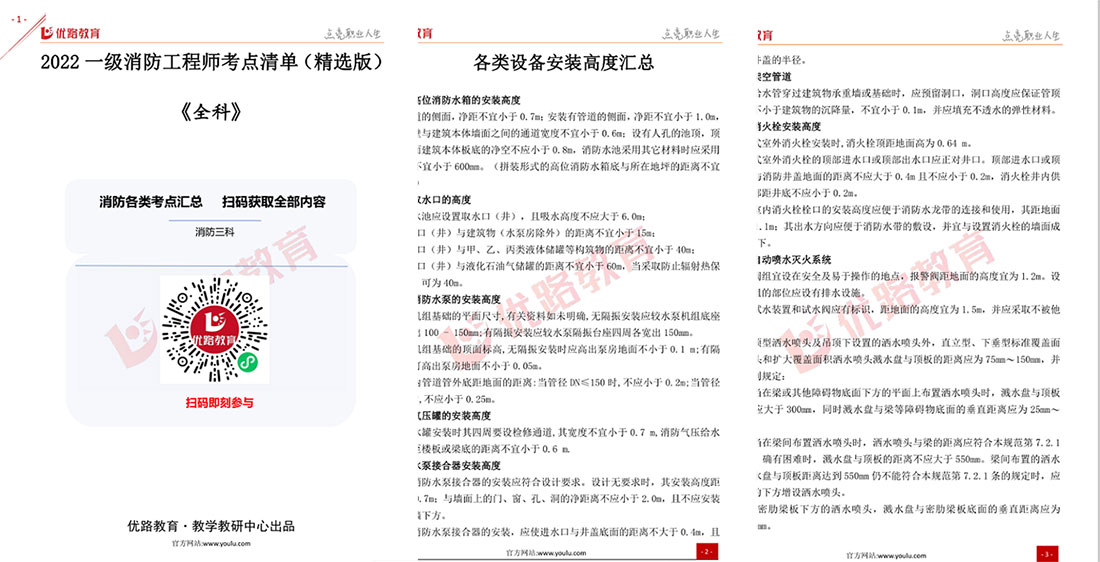This screenshot has width=1100, height=562.
Task: Click the red logo in the QR code center
Action: [212, 329]
